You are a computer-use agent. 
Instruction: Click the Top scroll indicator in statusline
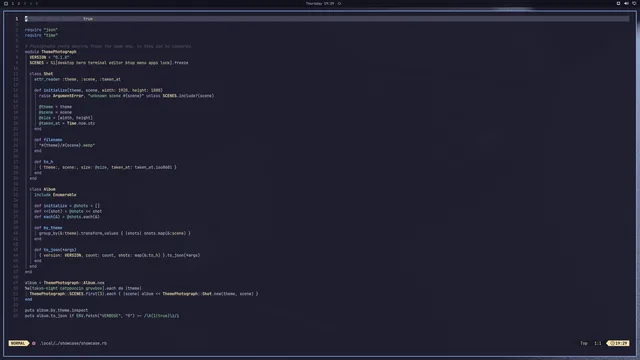click(584, 343)
